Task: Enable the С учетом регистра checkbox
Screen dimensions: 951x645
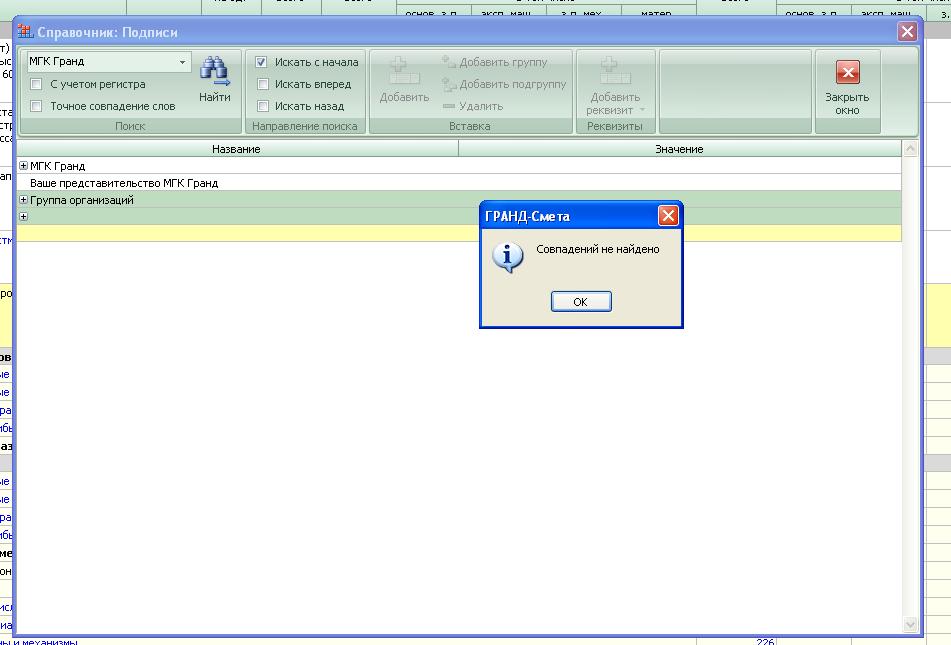Action: pyautogui.click(x=36, y=84)
